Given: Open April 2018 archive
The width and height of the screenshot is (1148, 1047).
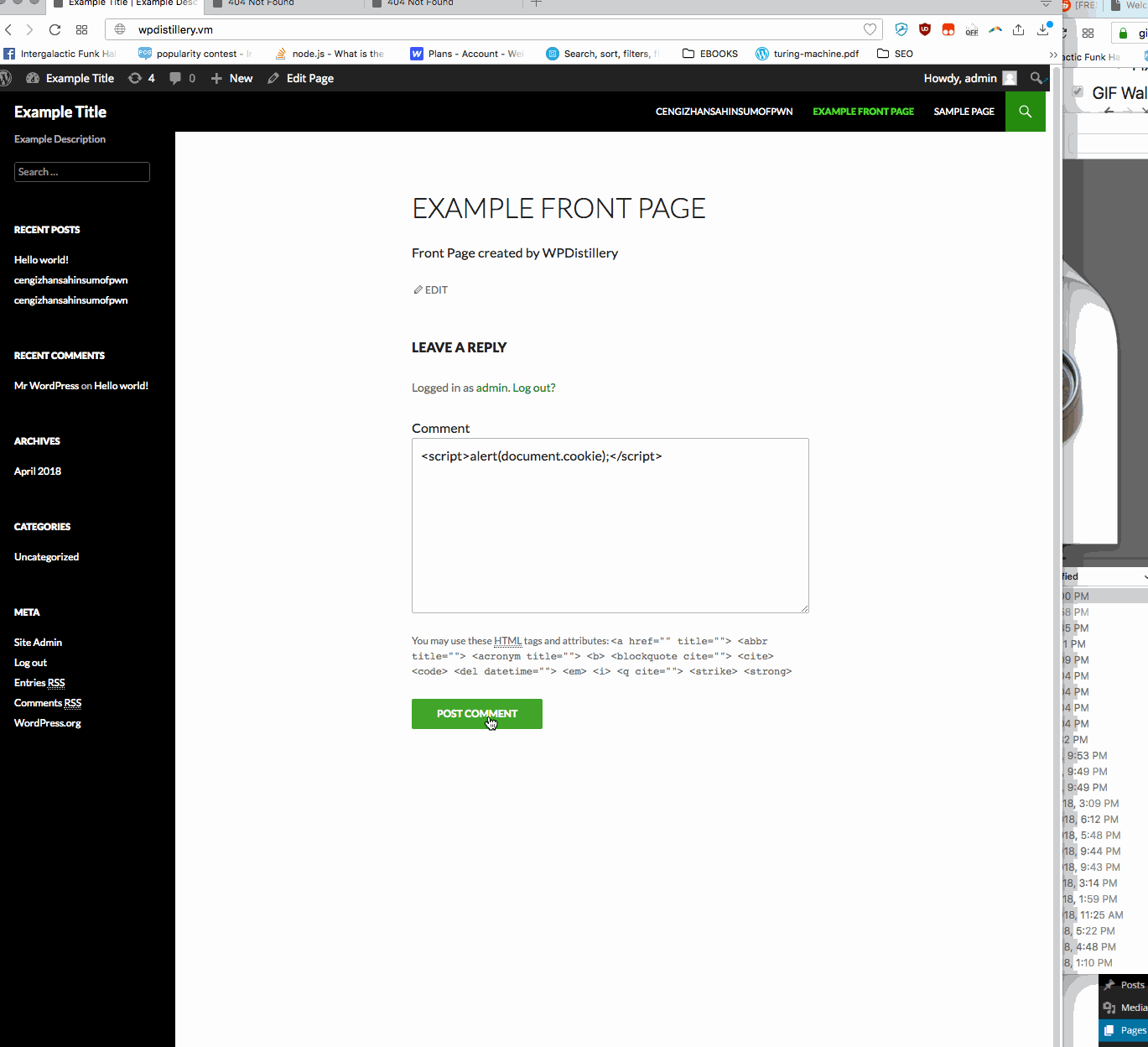Looking at the screenshot, I should pos(38,471).
